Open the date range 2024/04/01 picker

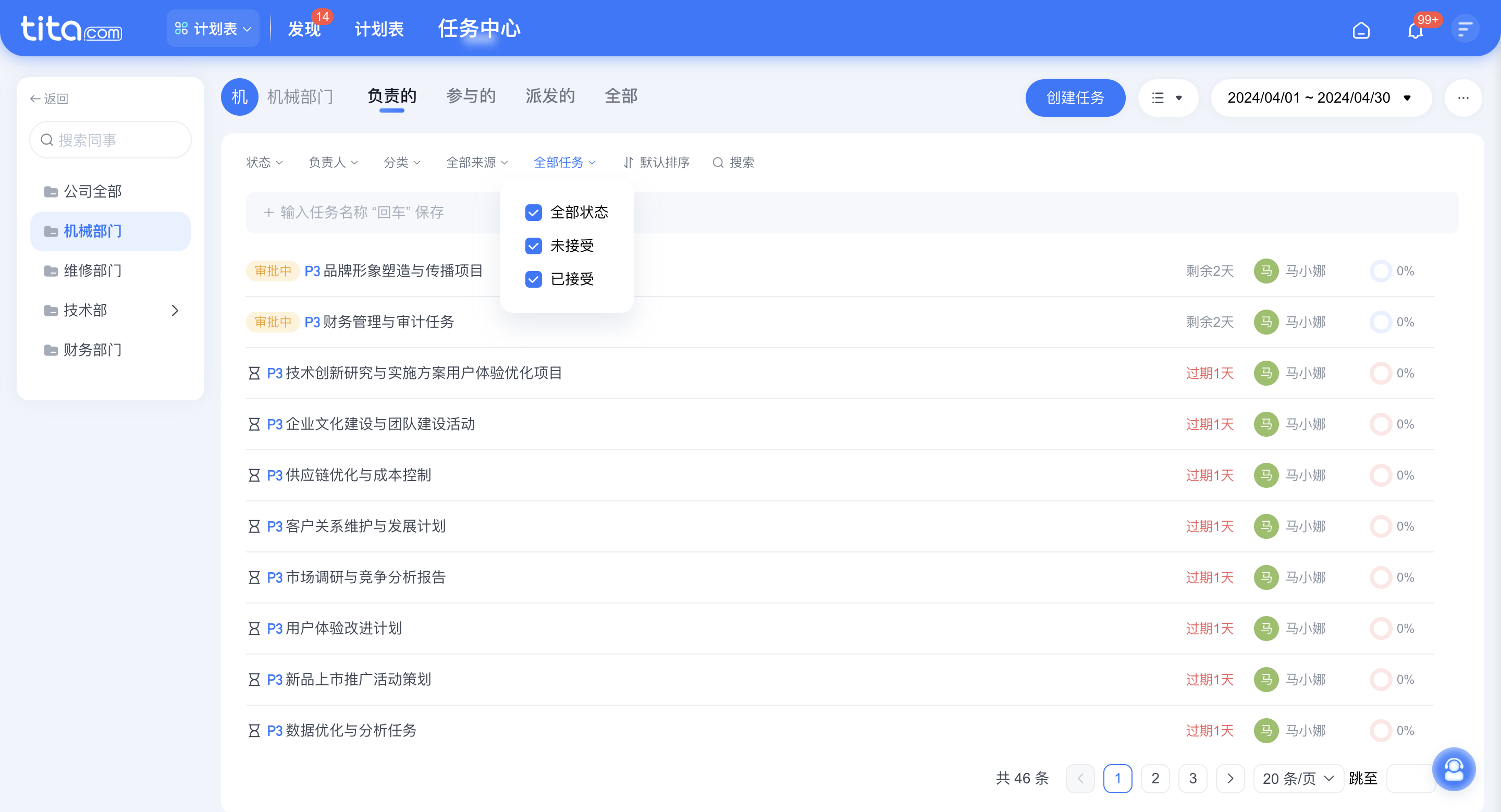tap(1321, 98)
